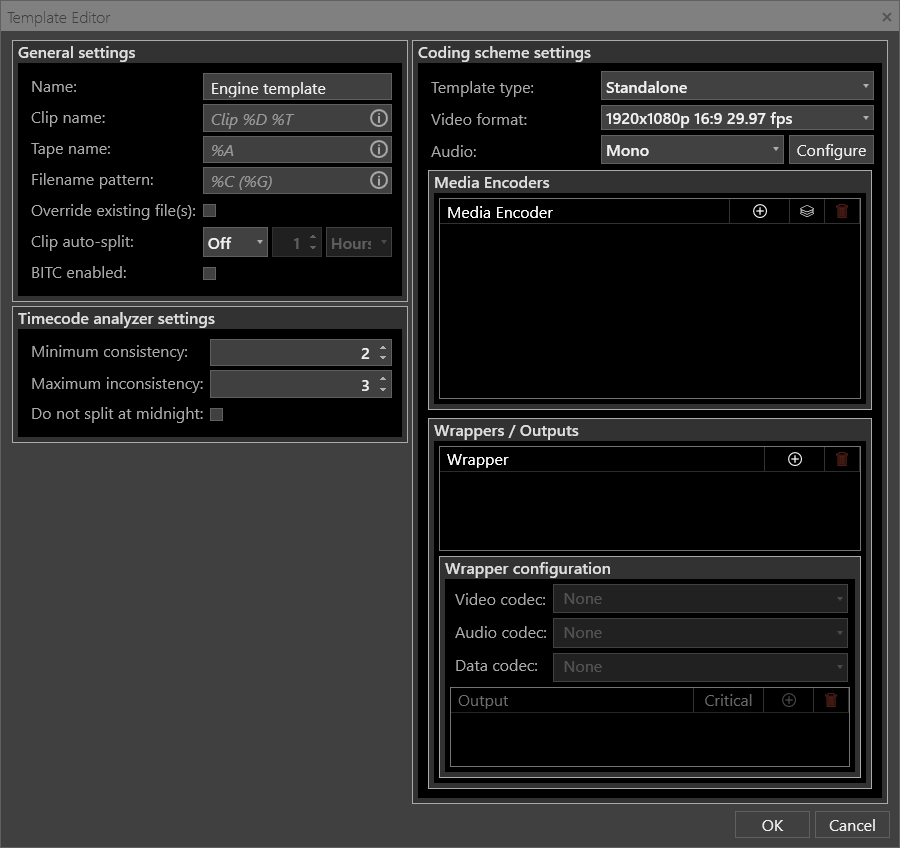The image size is (900, 848).
Task: Decrease the Minimum consistency value
Action: 383,358
